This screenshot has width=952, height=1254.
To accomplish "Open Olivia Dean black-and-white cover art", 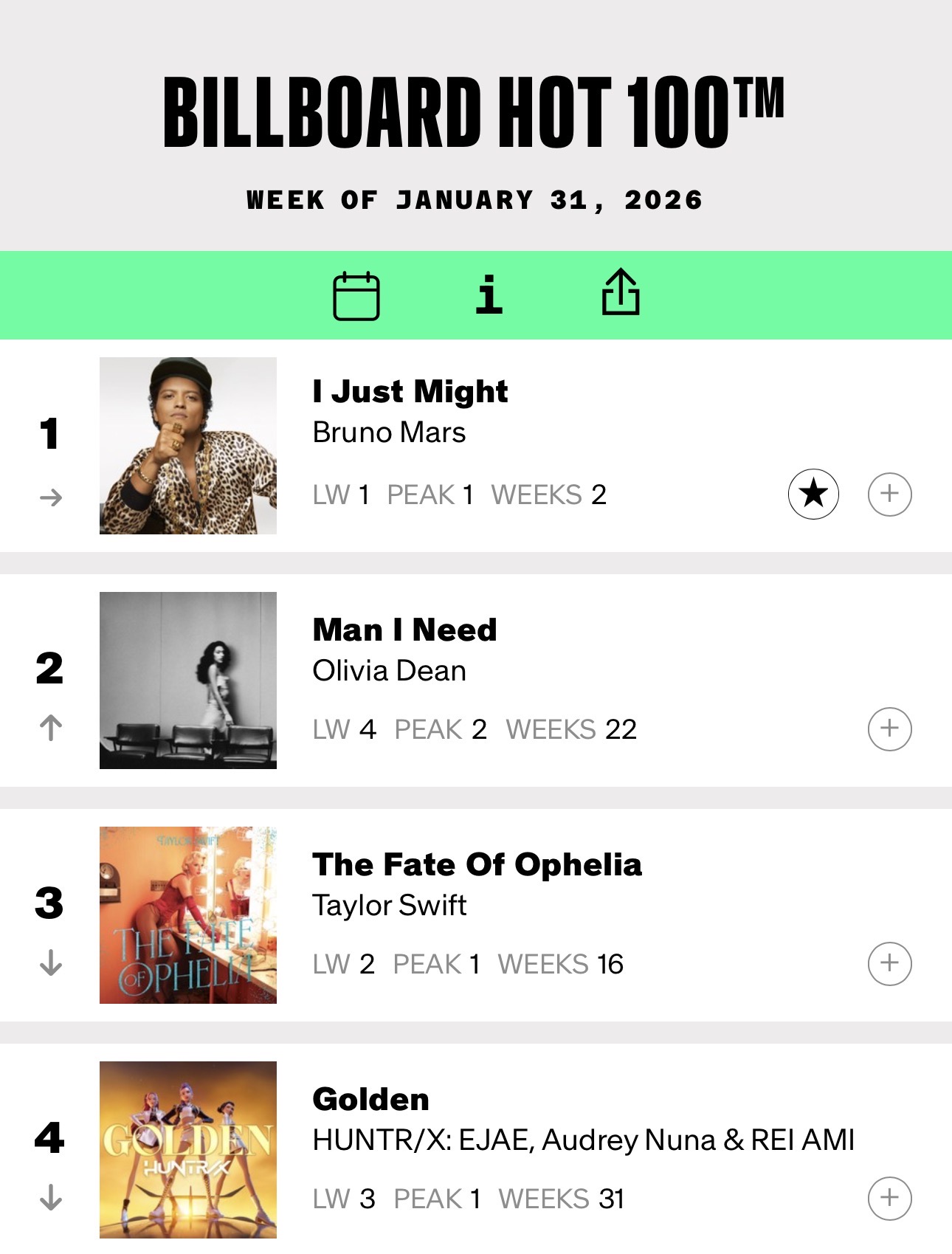I will [x=188, y=681].
